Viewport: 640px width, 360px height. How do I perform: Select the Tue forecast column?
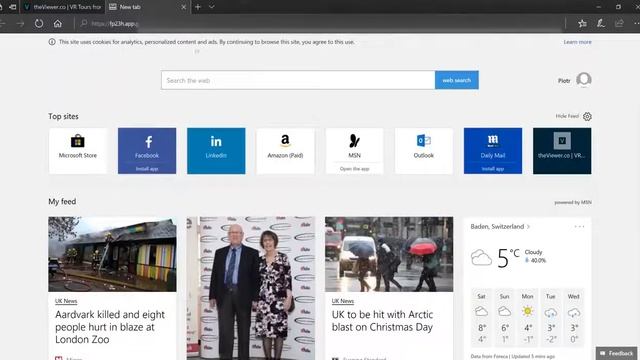point(551,317)
